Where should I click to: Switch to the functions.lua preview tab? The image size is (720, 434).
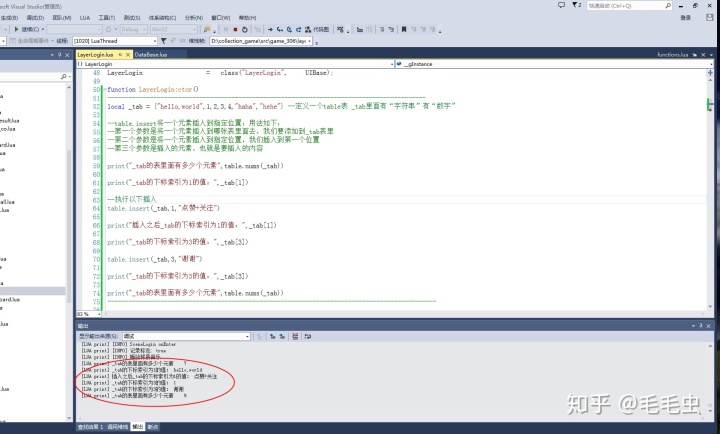pos(672,55)
